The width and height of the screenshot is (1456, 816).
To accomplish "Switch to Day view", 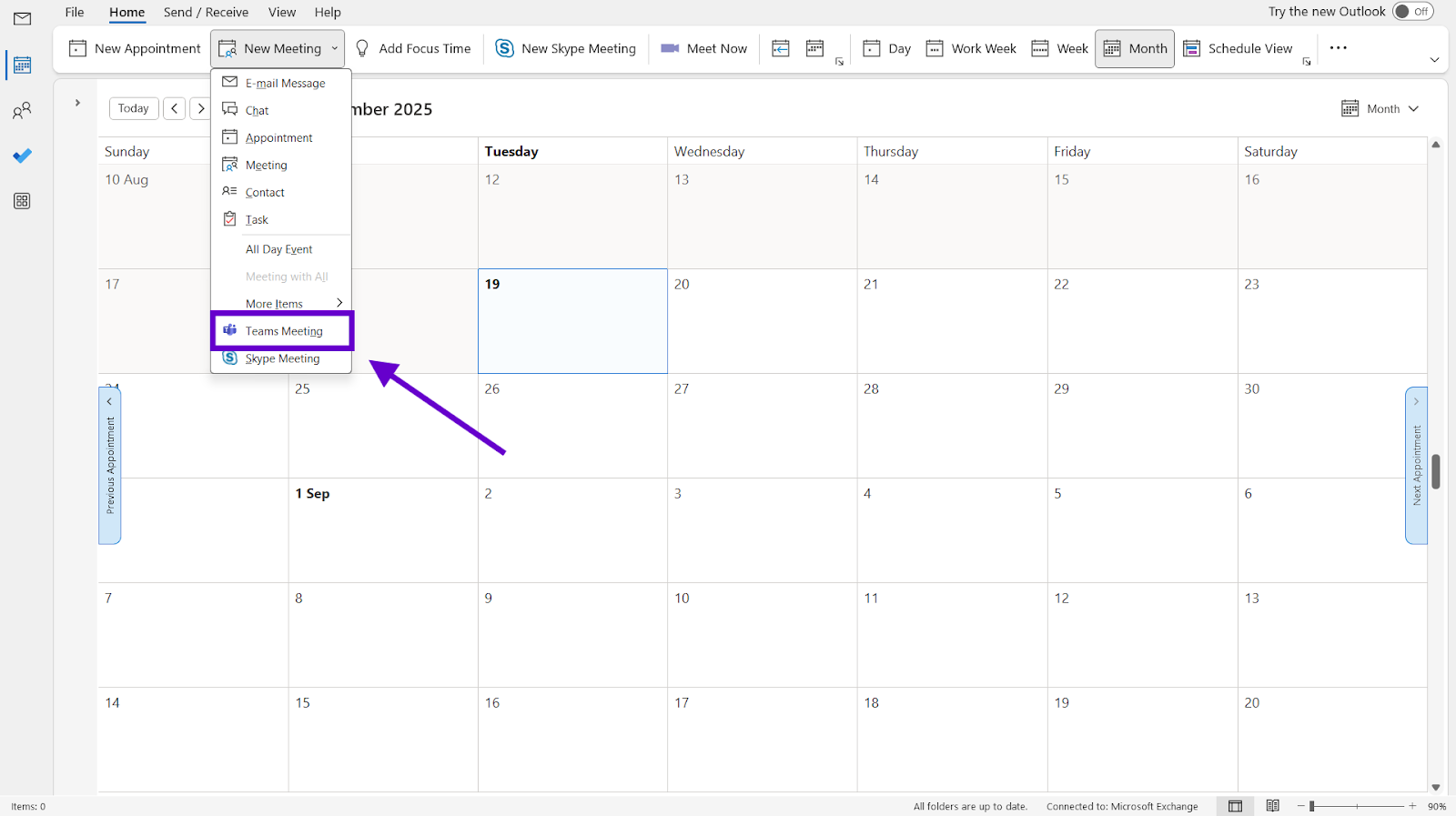I will coord(886,48).
